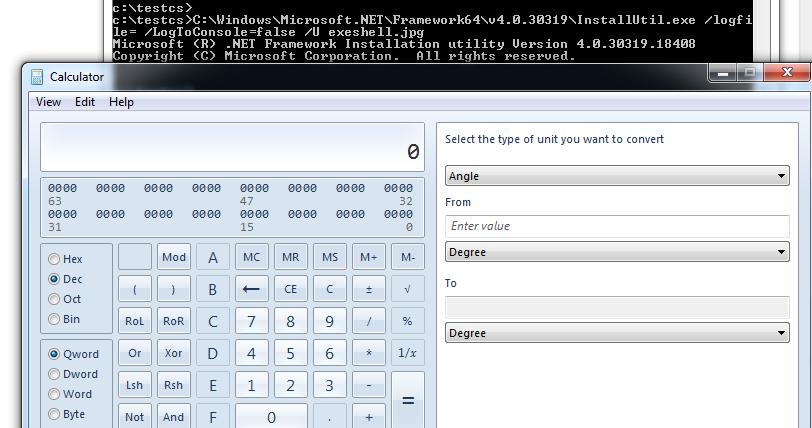Click the RoL rotate left button
Screen dimensions: 812x428
[x=135, y=321]
